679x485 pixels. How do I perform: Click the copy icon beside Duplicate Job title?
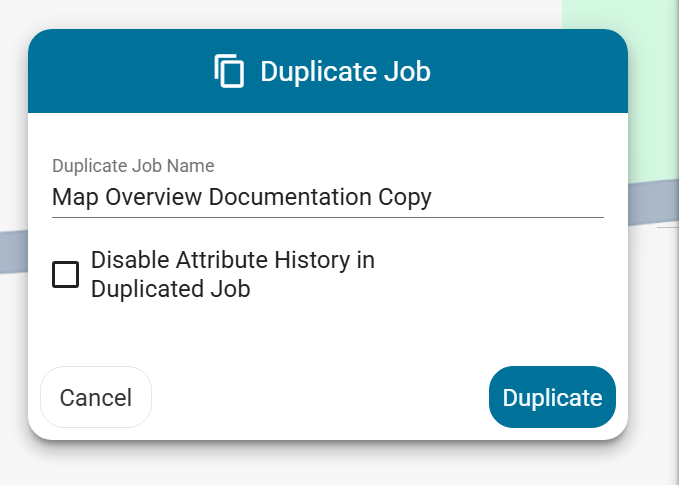pyautogui.click(x=229, y=71)
